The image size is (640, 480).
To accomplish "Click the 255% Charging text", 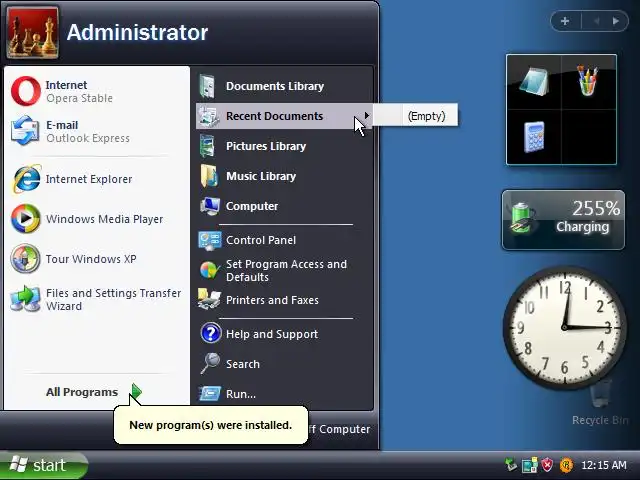I will pos(588,217).
